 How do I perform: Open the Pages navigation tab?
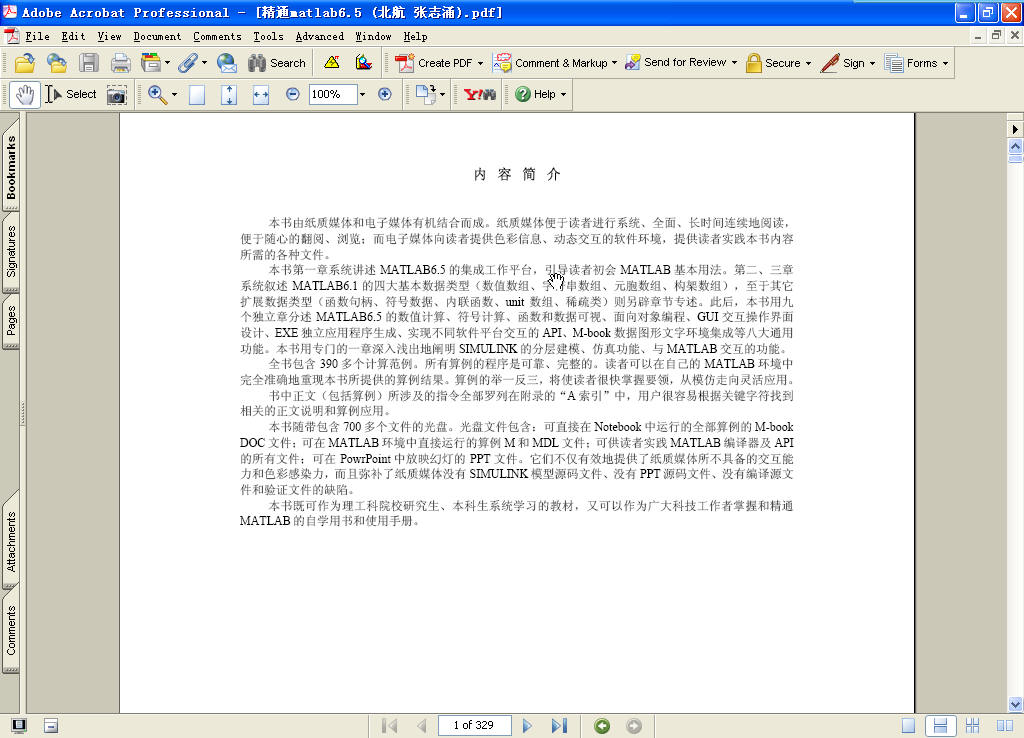click(11, 321)
